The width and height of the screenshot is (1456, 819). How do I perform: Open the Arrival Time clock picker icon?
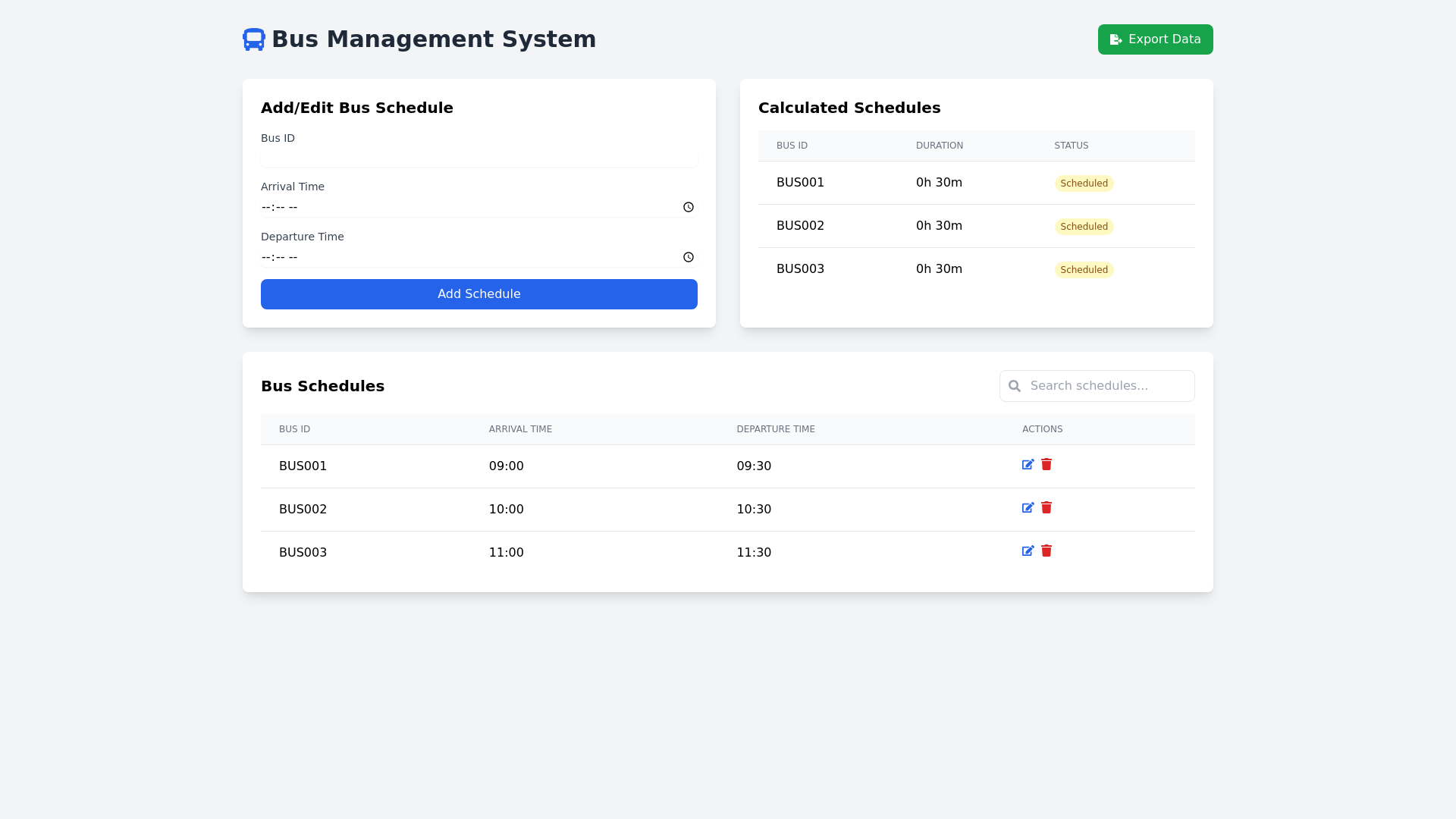(689, 206)
